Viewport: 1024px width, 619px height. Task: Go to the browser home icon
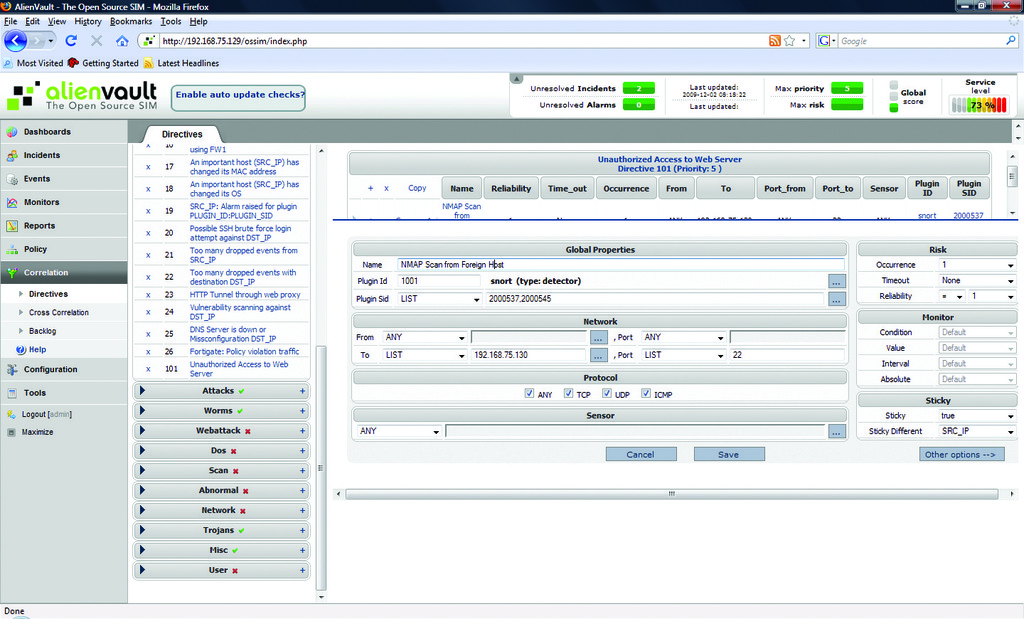[x=122, y=41]
